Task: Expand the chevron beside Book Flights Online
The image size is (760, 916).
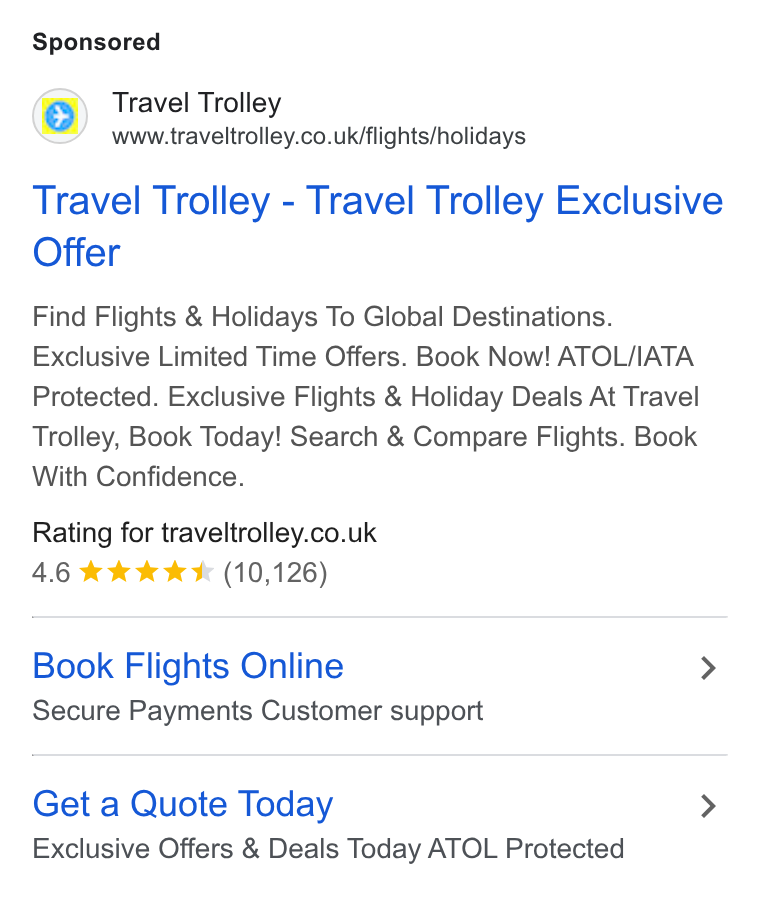Action: (708, 668)
